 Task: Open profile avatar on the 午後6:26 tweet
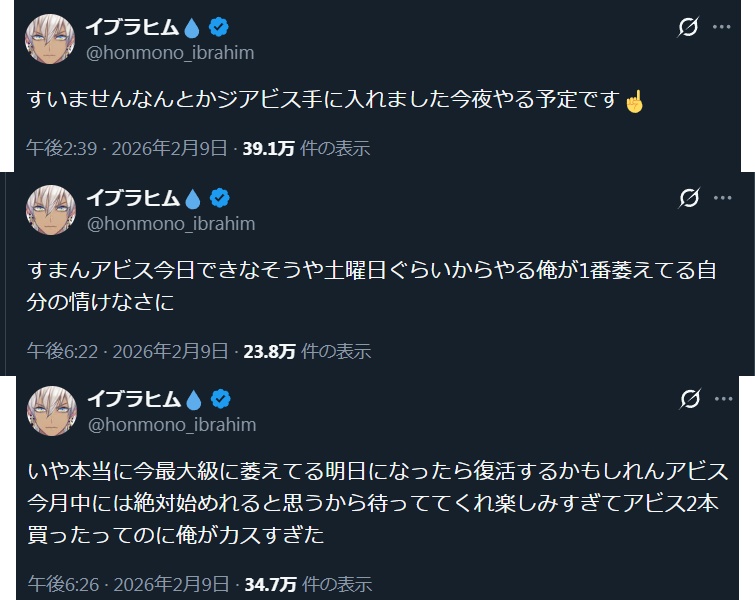pyautogui.click(x=51, y=410)
